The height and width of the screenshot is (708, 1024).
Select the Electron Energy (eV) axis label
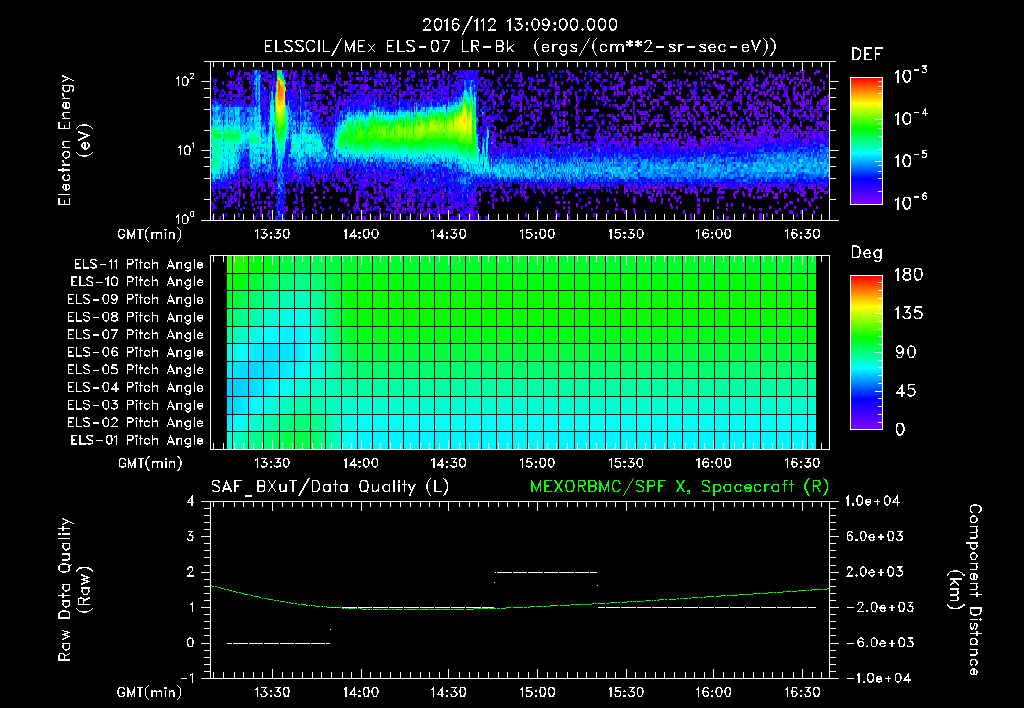coord(74,140)
